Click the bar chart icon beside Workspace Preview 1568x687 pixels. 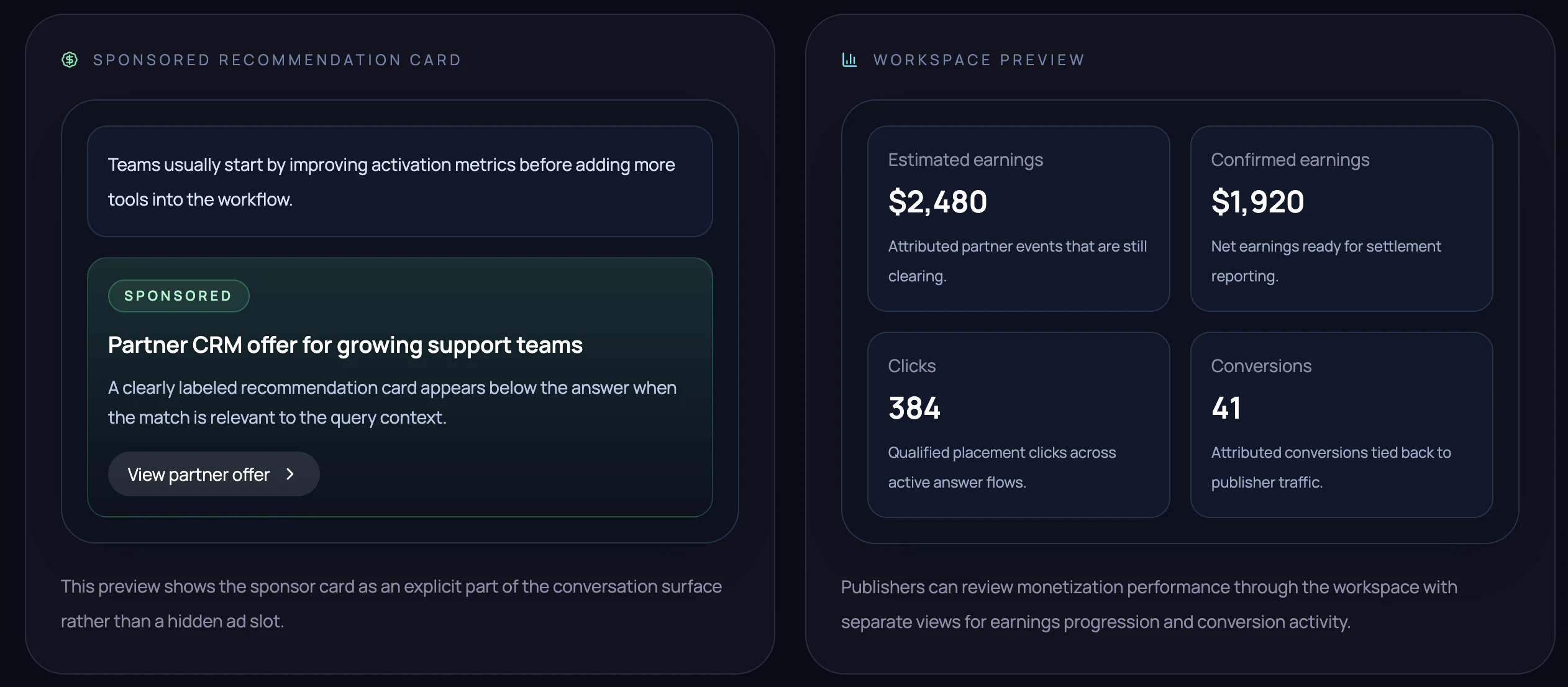pyautogui.click(x=849, y=60)
